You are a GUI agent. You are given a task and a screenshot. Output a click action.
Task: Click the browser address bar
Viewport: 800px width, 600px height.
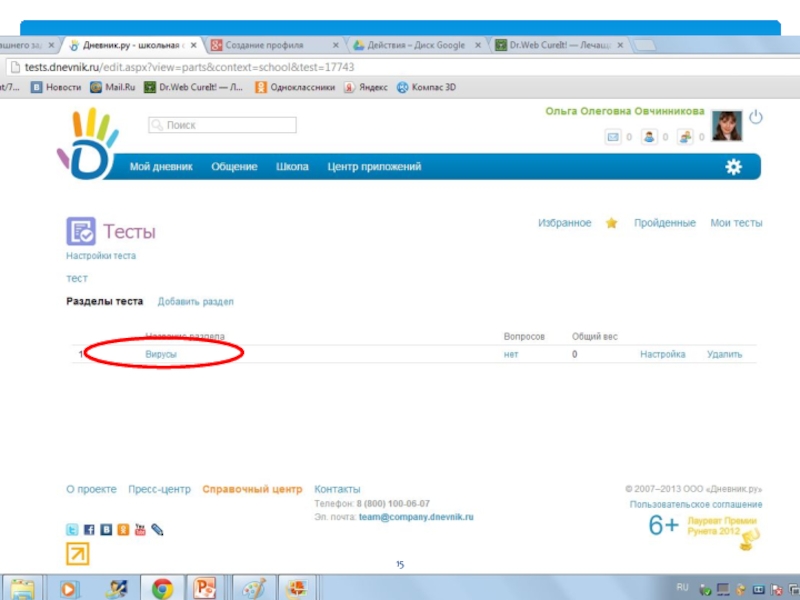pyautogui.click(x=403, y=67)
